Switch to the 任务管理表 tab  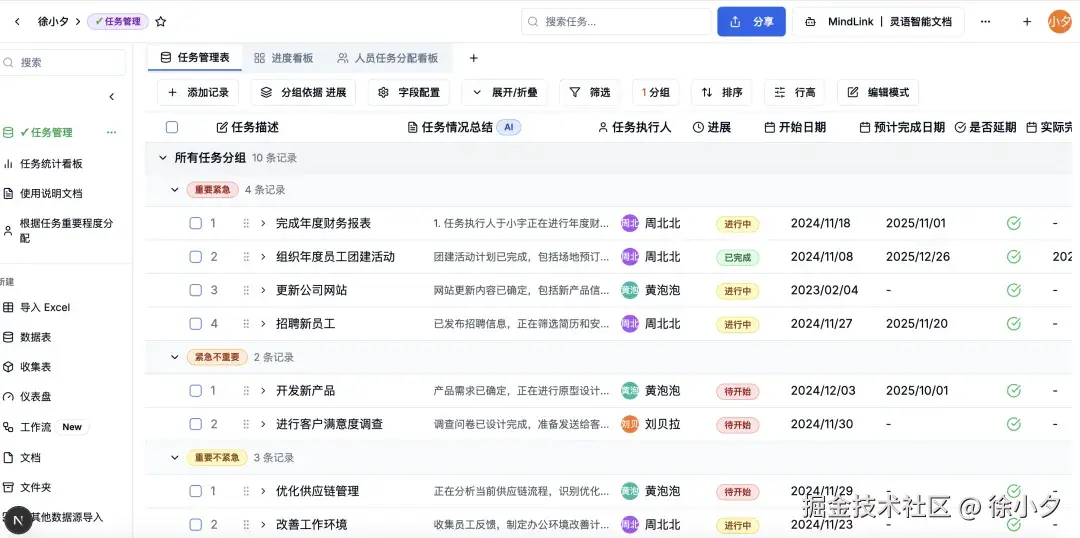coord(195,58)
